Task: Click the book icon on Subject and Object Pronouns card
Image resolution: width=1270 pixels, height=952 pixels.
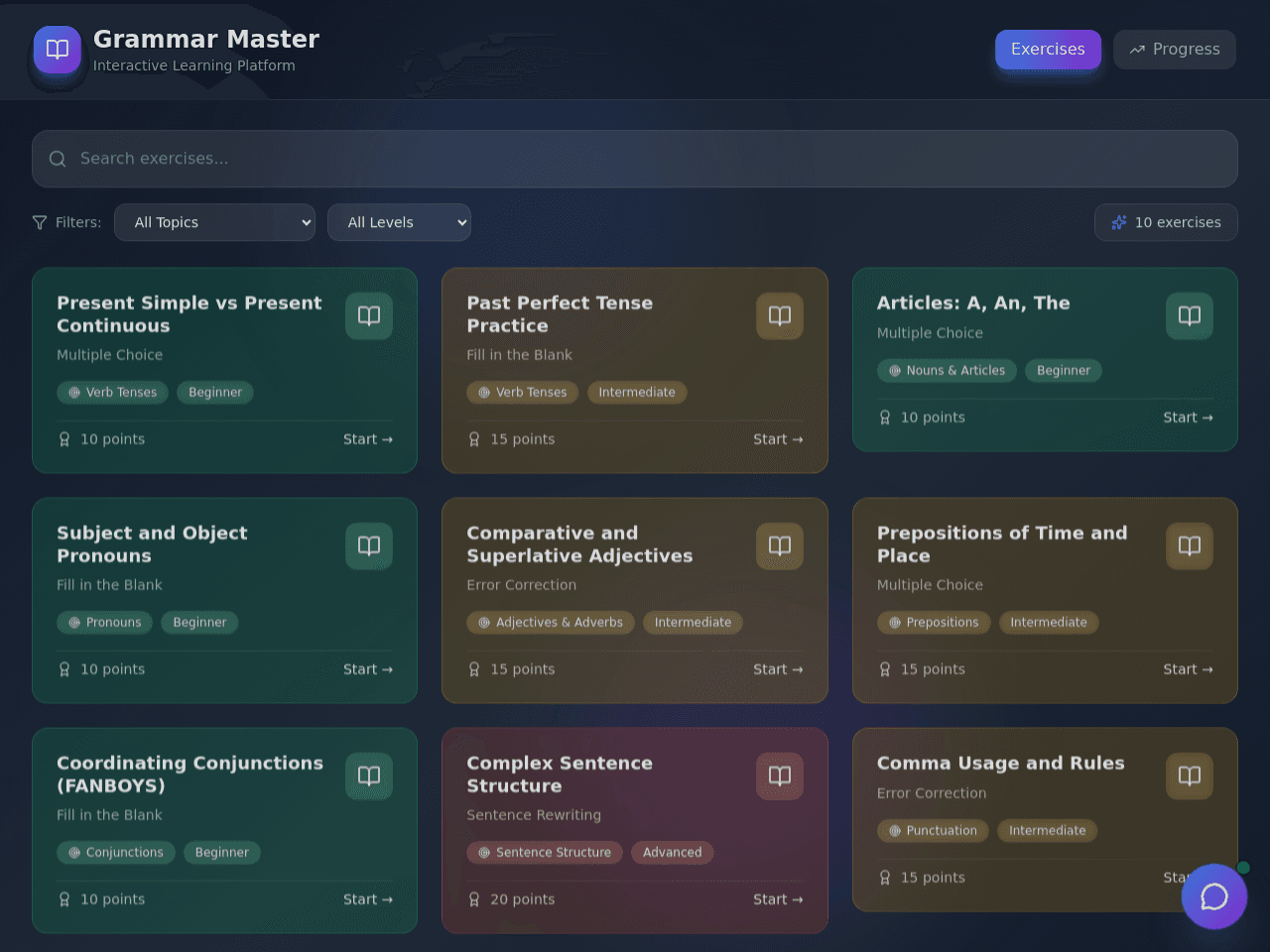Action: pos(369,545)
